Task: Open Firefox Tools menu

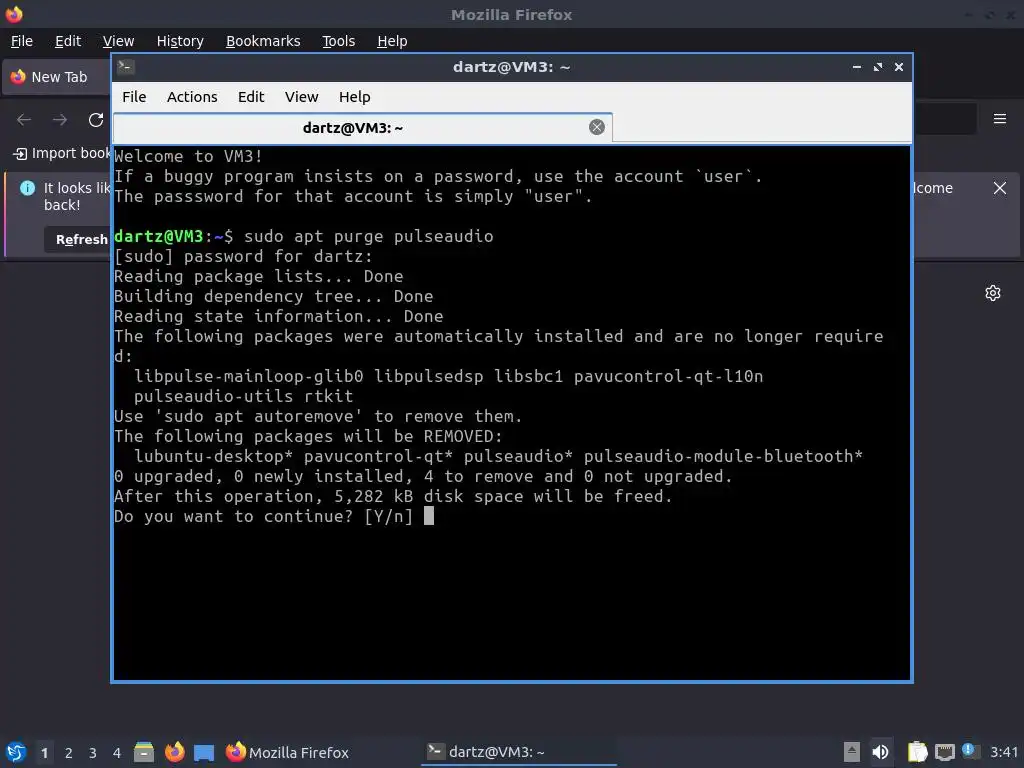Action: click(x=338, y=41)
